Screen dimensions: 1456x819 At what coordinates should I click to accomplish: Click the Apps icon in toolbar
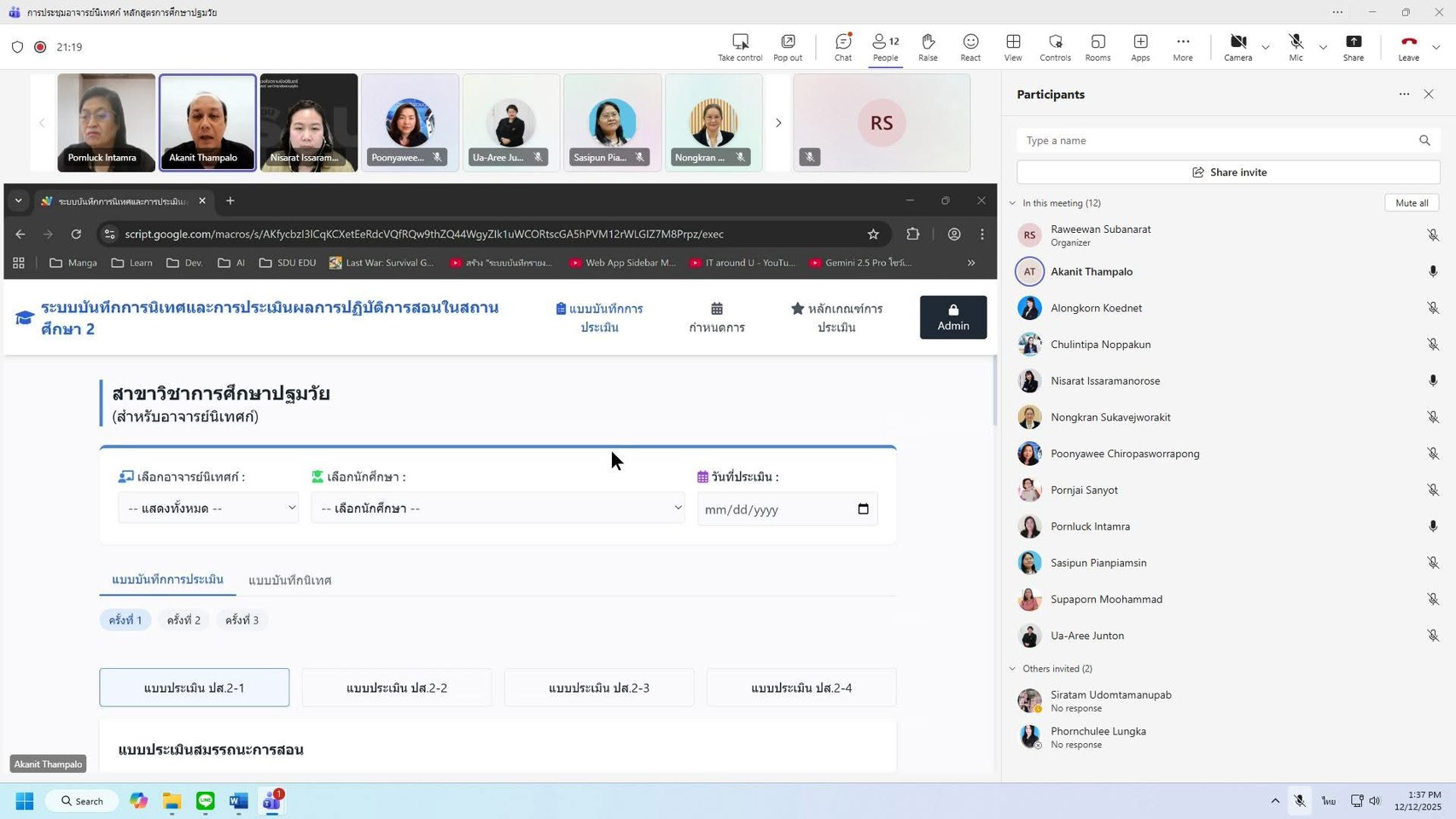1140,43
